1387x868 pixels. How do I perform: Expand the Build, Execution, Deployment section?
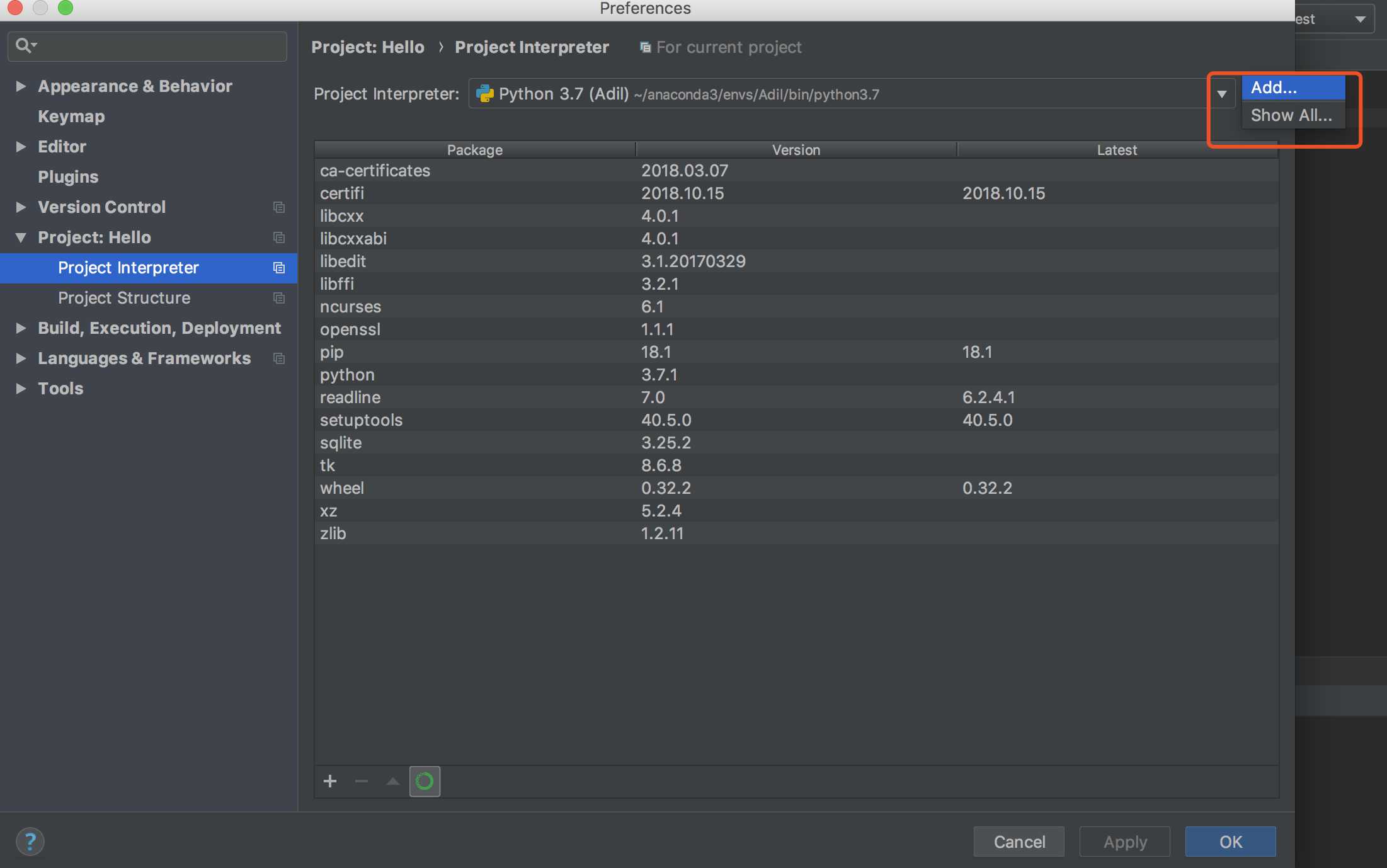click(x=21, y=328)
